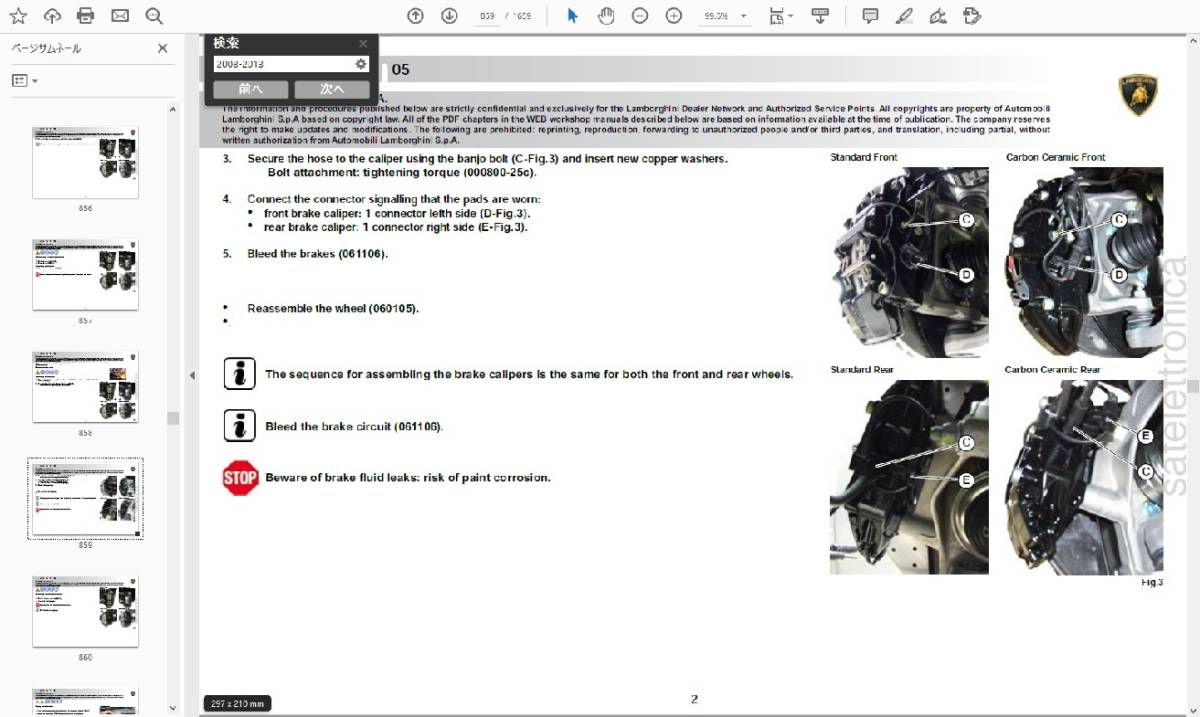The height and width of the screenshot is (717, 1200).
Task: Select the highlighter pen tool
Action: click(904, 16)
